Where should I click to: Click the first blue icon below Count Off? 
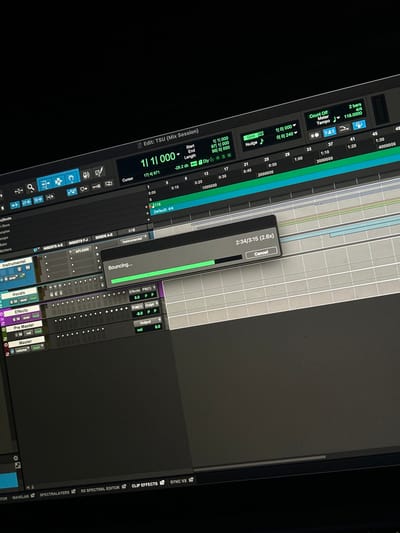(329, 132)
